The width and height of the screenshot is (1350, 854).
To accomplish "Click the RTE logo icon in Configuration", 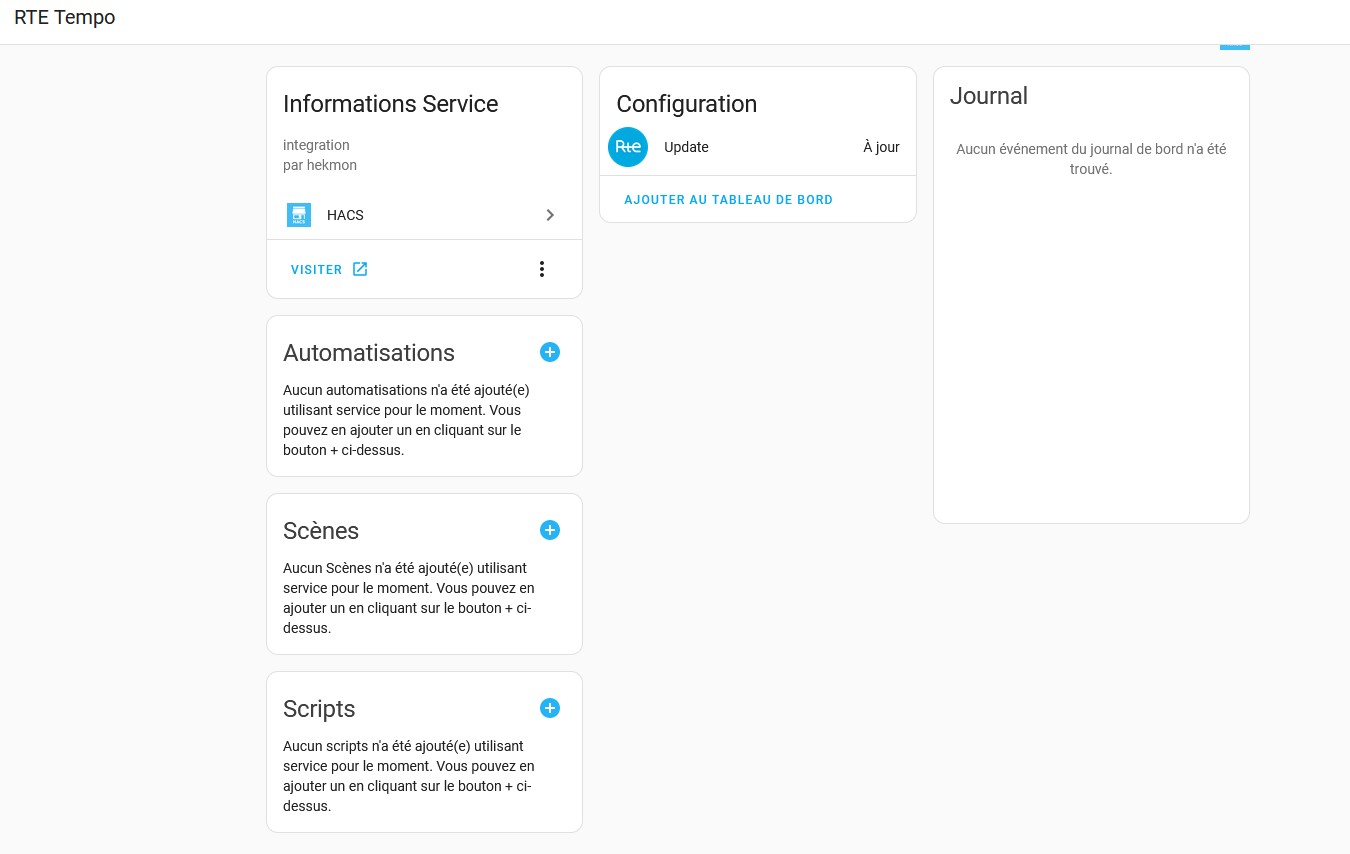I will [x=628, y=147].
